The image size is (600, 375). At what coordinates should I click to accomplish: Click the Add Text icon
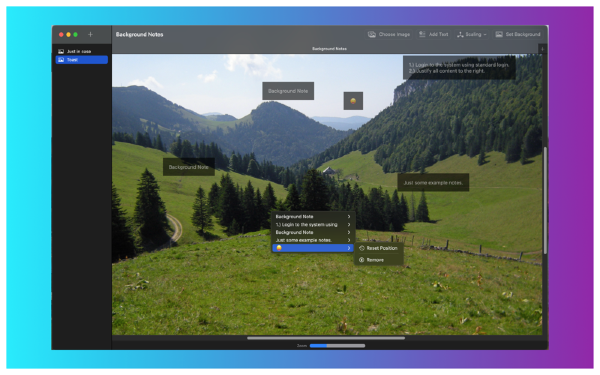[422, 34]
